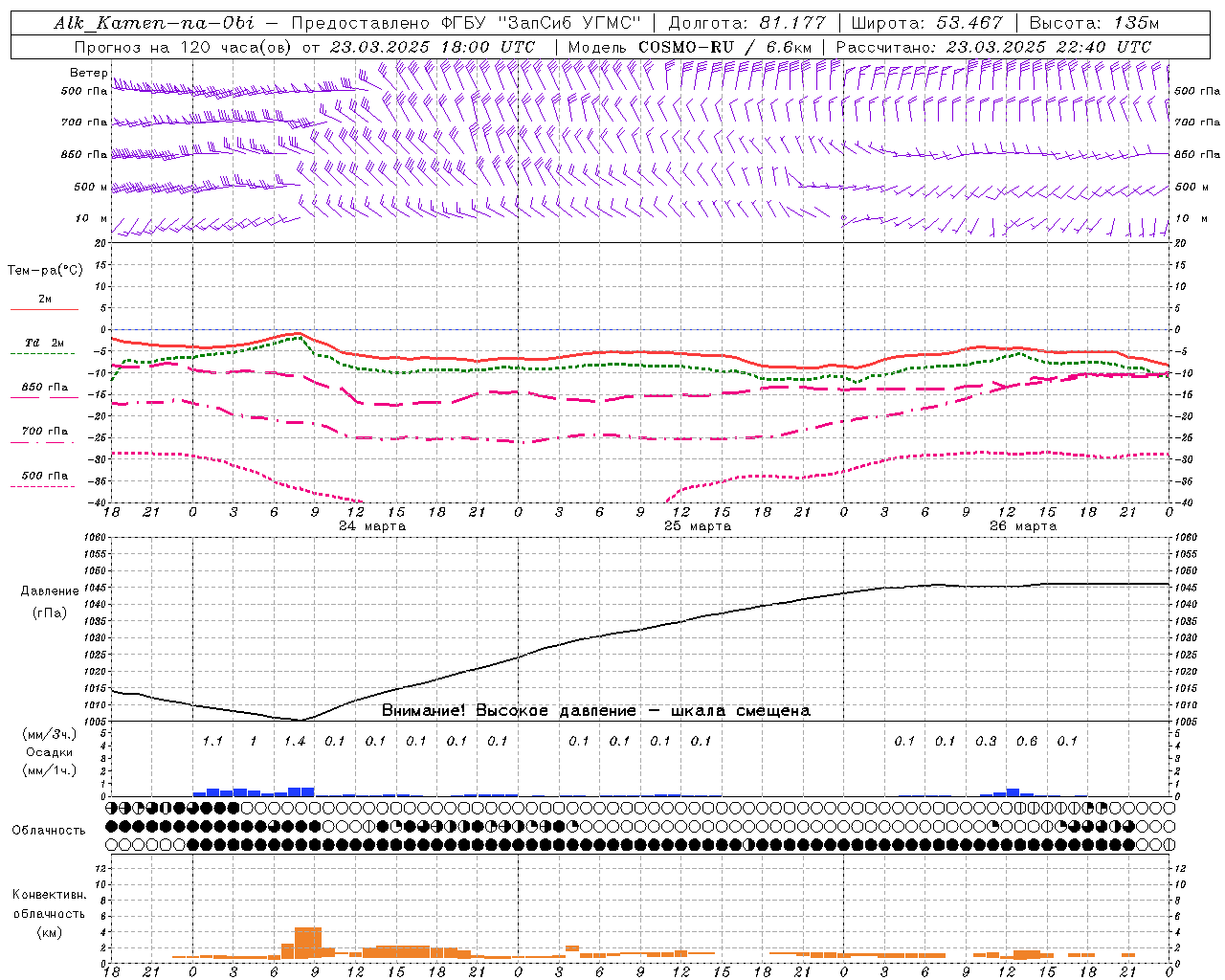This screenshot has height=980, width=1225.
Task: Click the 850 гПа temperature legend dashed line
Action: pyautogui.click(x=44, y=397)
